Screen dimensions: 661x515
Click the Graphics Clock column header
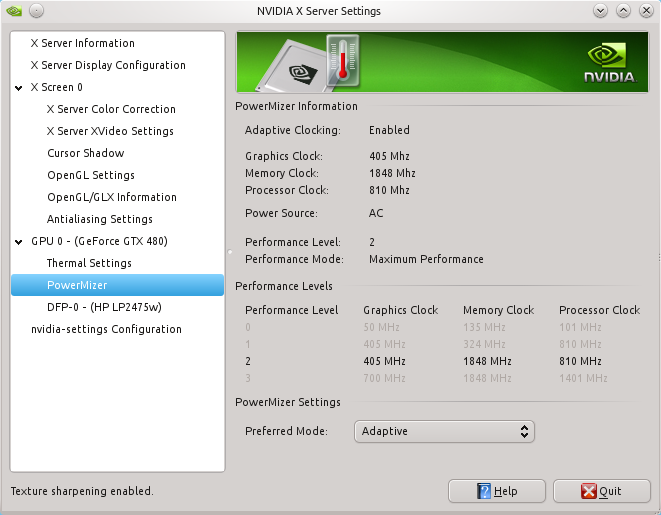click(400, 310)
